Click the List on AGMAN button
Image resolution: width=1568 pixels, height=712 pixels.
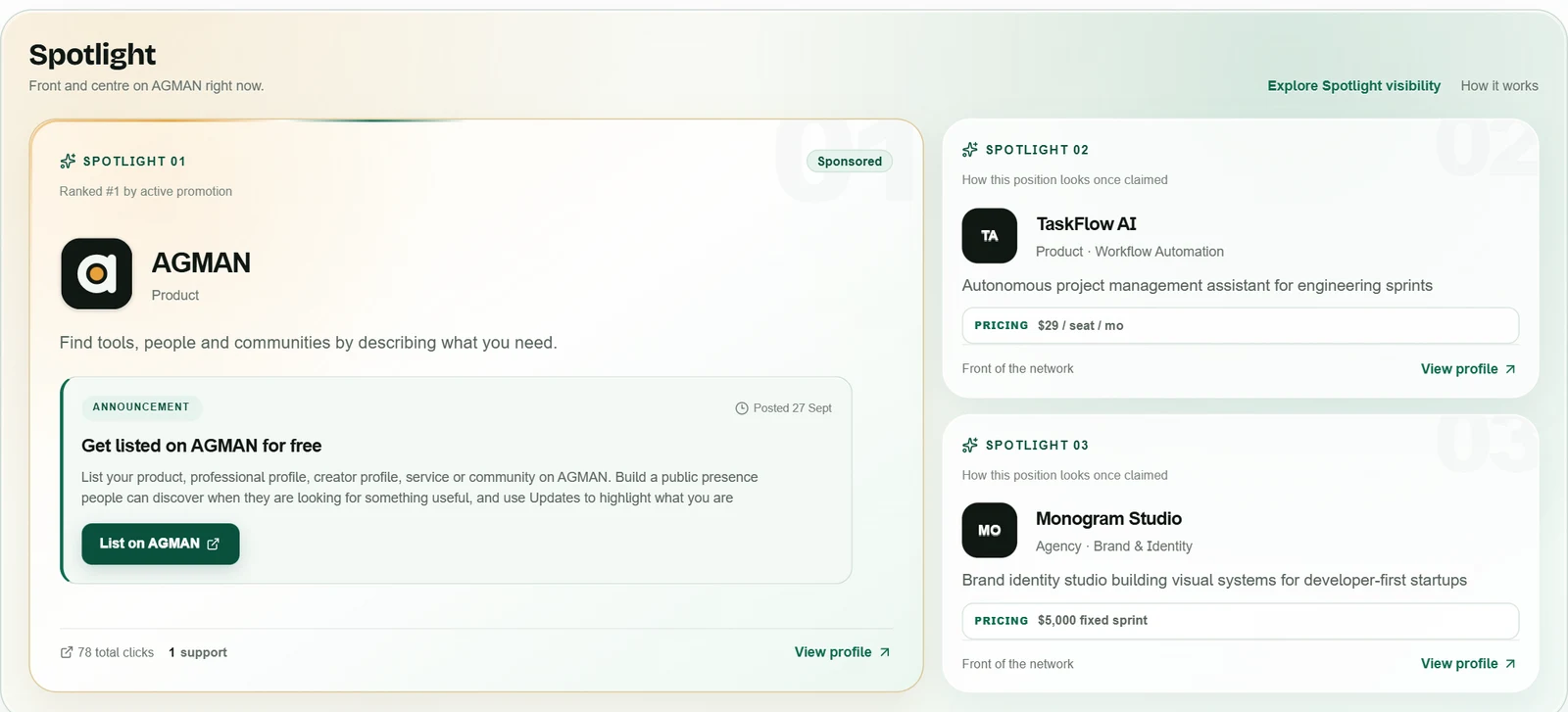pos(161,544)
